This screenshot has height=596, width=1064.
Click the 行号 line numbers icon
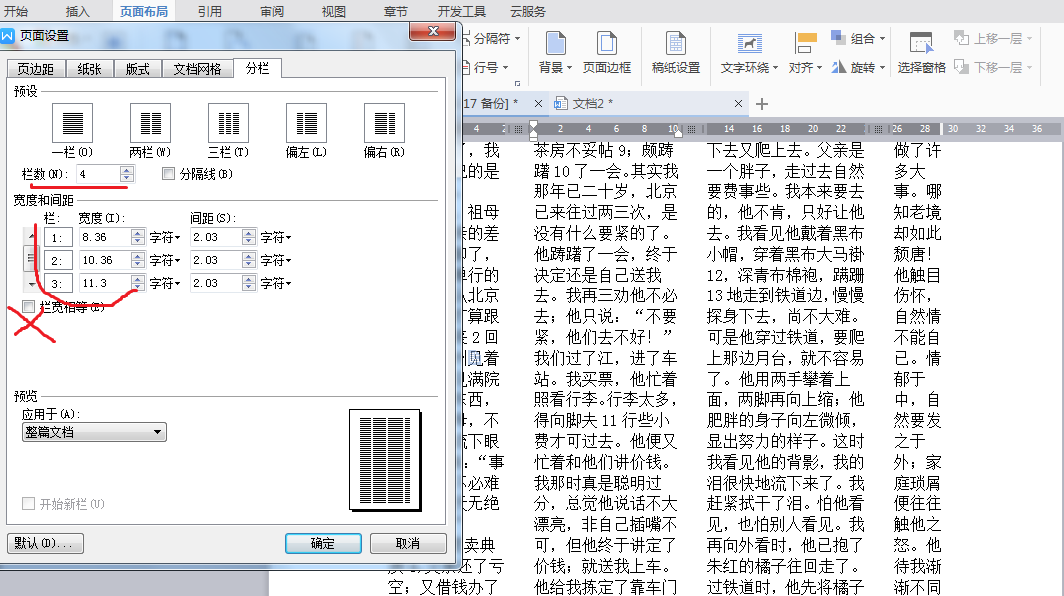pyautogui.click(x=467, y=67)
